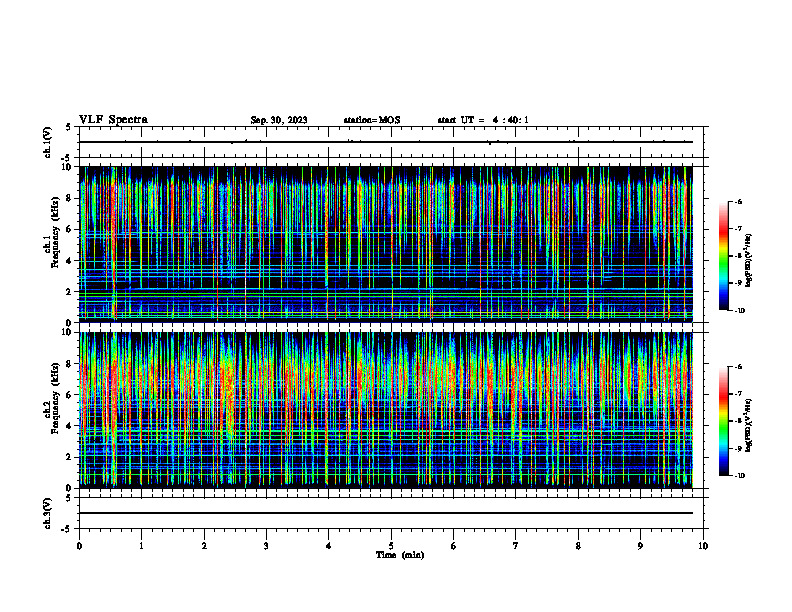Click the ch.1 voltage waveform trace
The height and width of the screenshot is (612, 792).
386,142
